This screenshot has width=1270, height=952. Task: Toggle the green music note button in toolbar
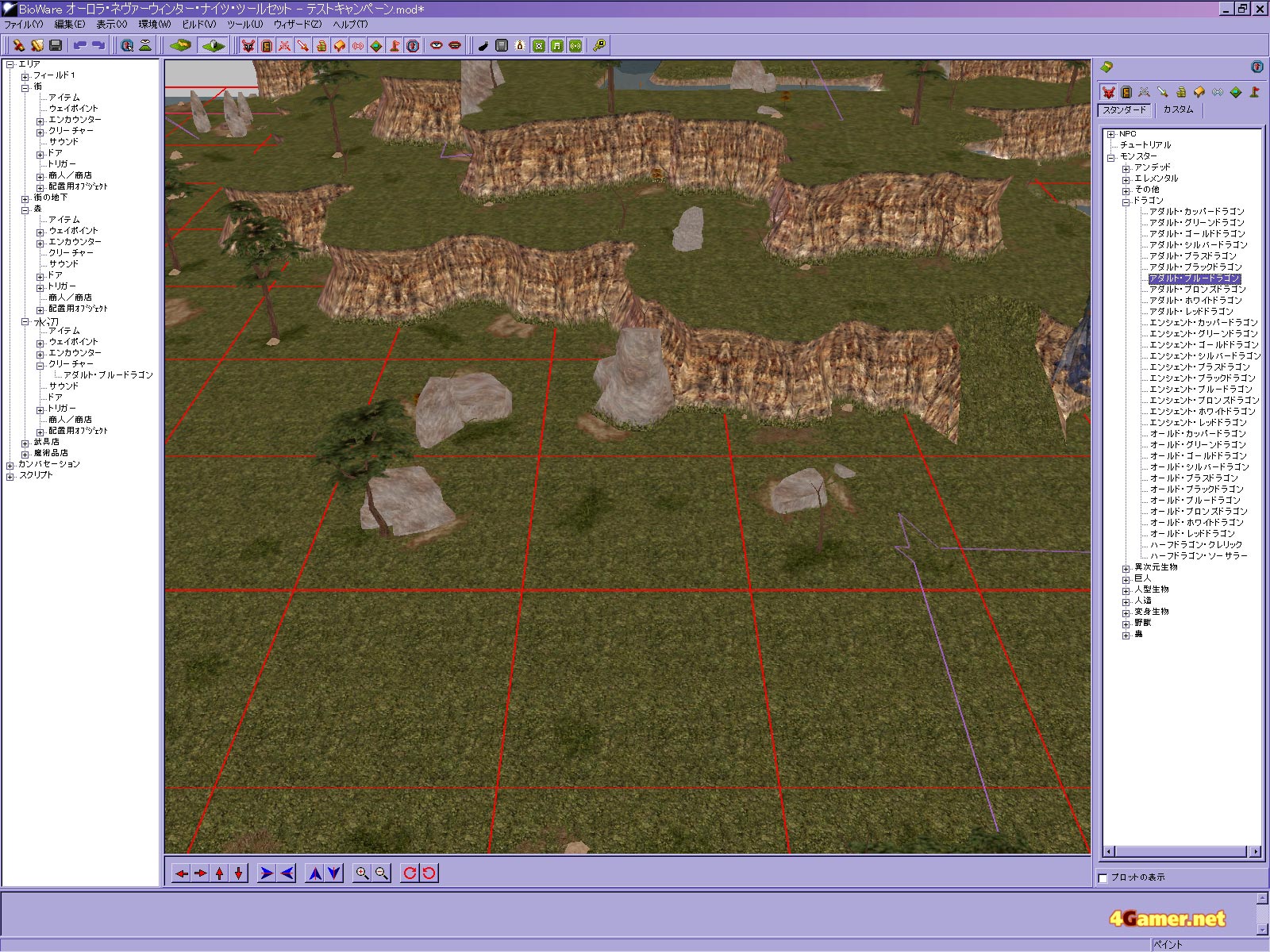(557, 46)
